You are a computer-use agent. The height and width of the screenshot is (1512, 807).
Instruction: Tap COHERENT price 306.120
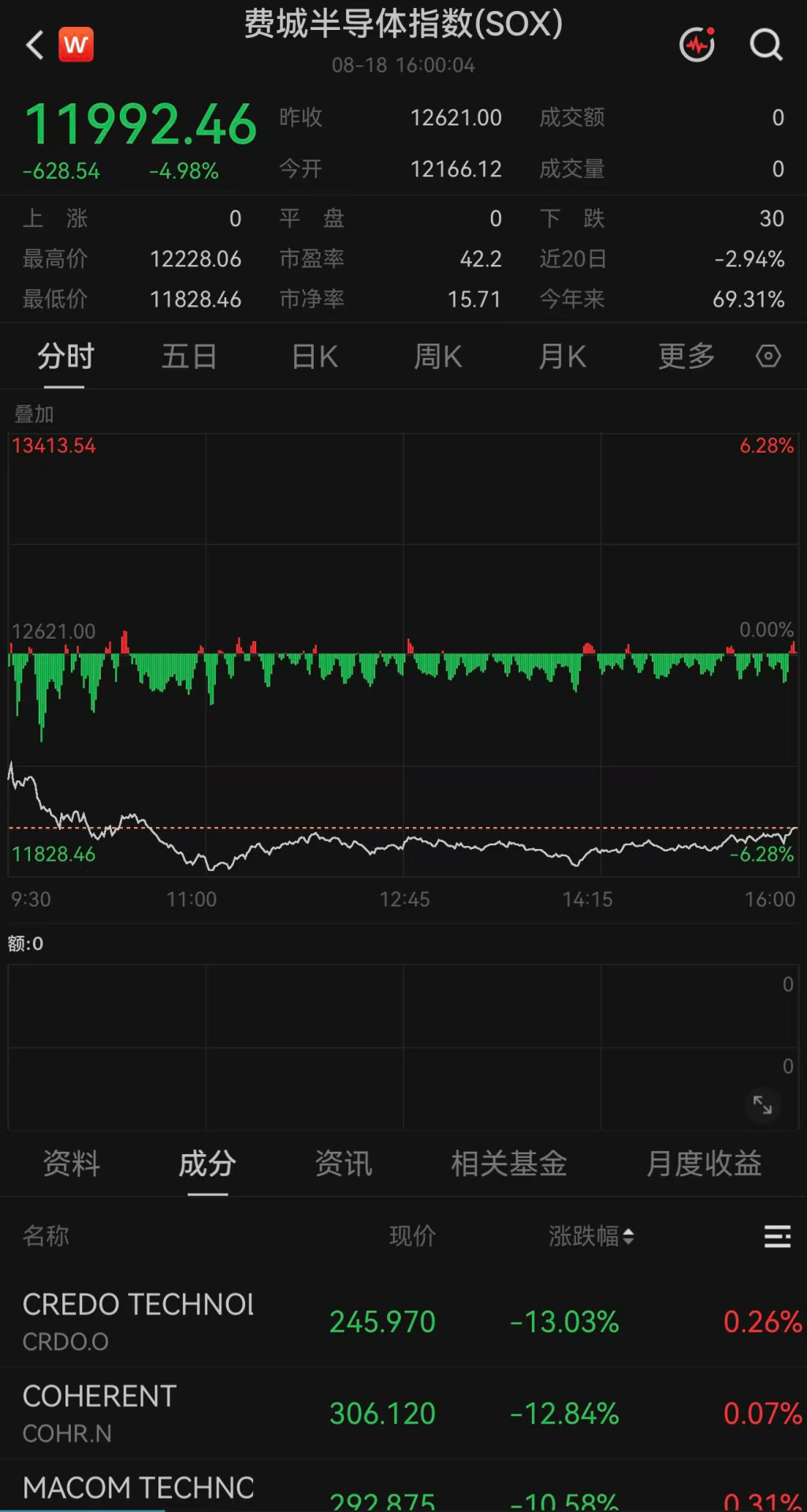point(382,1413)
